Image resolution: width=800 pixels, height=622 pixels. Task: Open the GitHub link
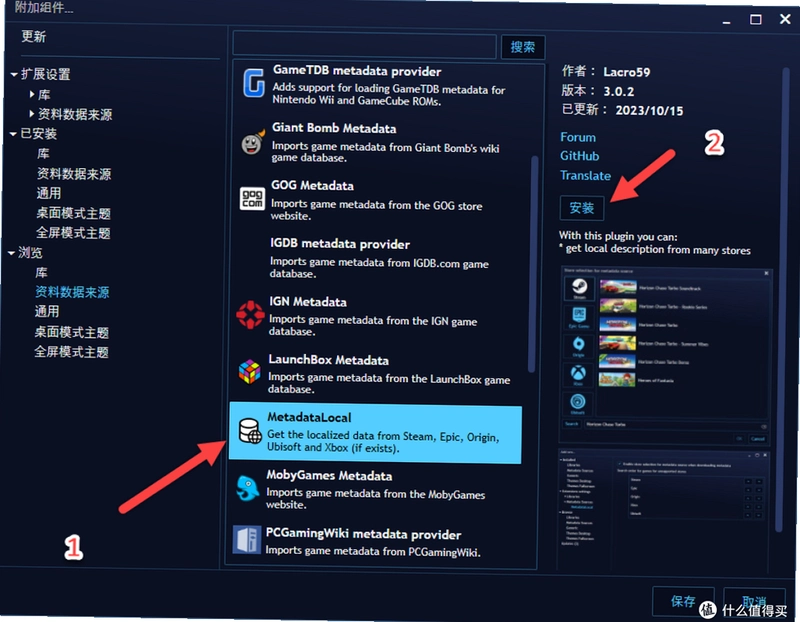(x=580, y=156)
